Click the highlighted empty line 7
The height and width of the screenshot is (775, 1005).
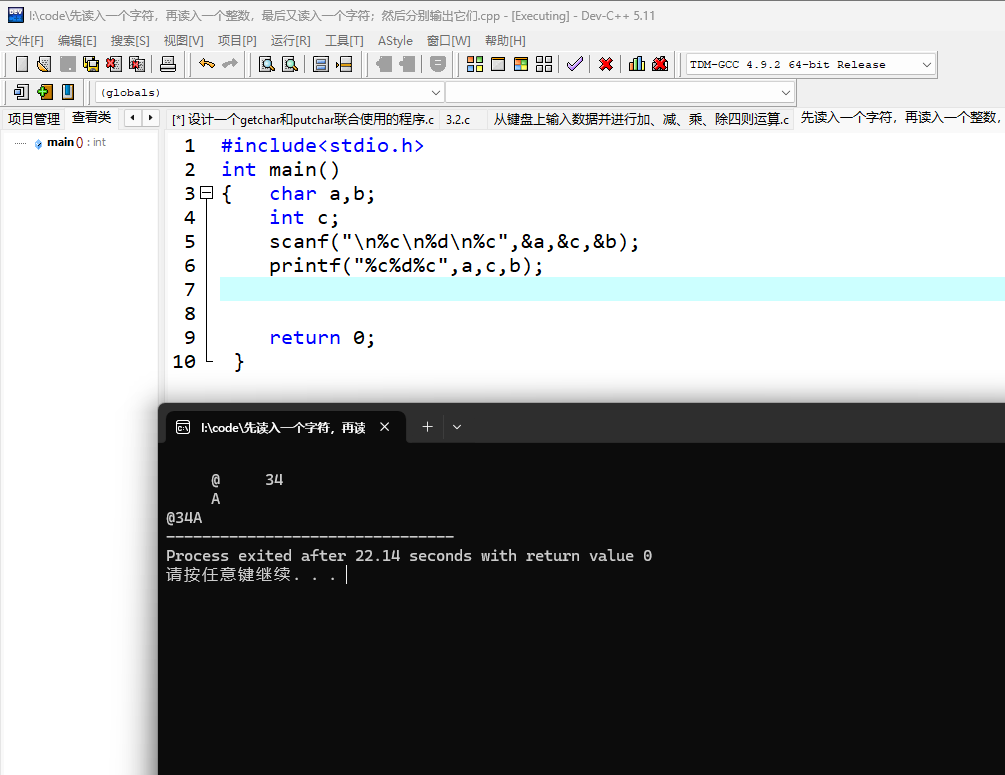tap(612, 289)
